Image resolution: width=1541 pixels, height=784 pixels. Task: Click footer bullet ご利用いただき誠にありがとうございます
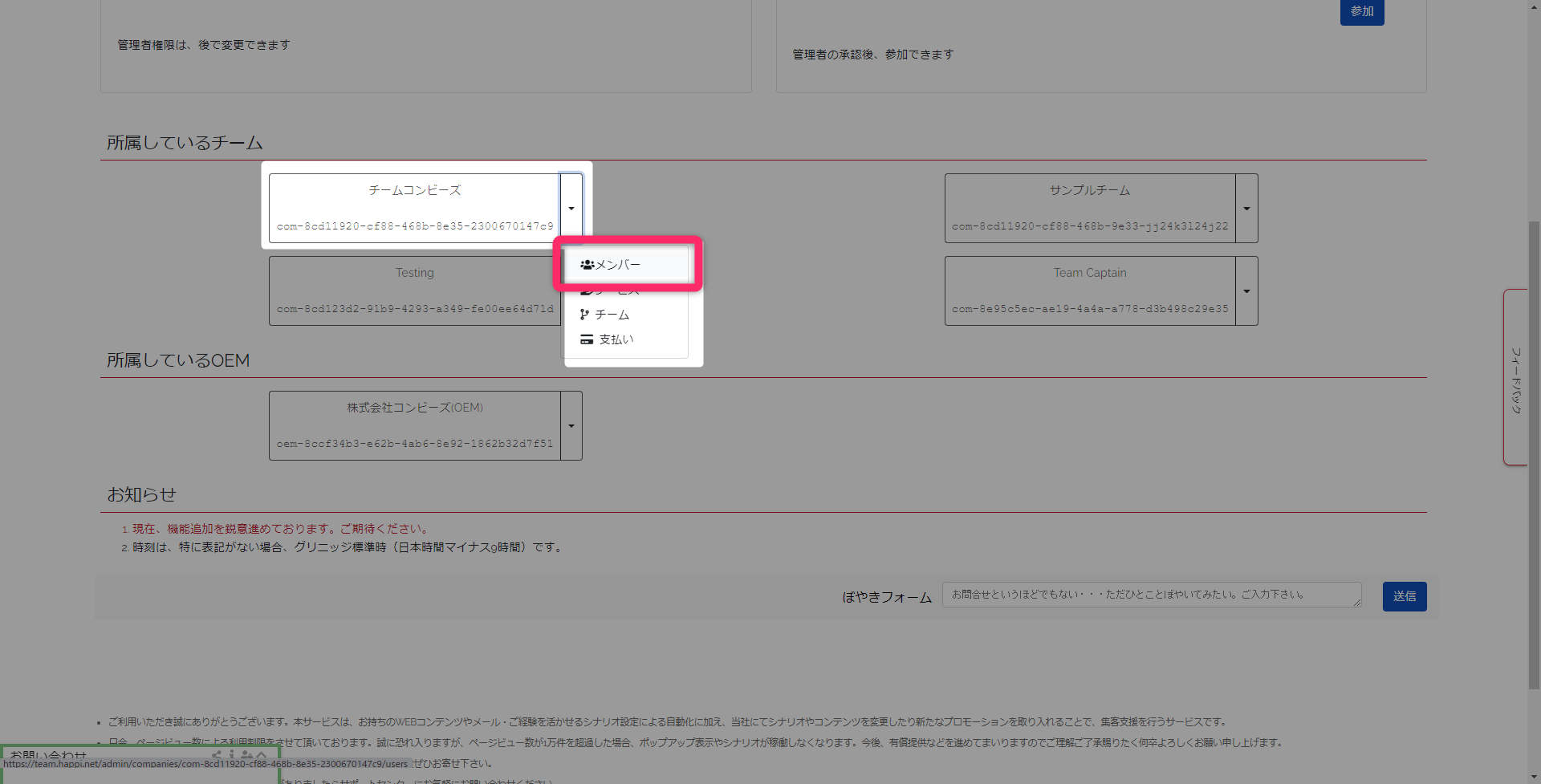coord(666,722)
